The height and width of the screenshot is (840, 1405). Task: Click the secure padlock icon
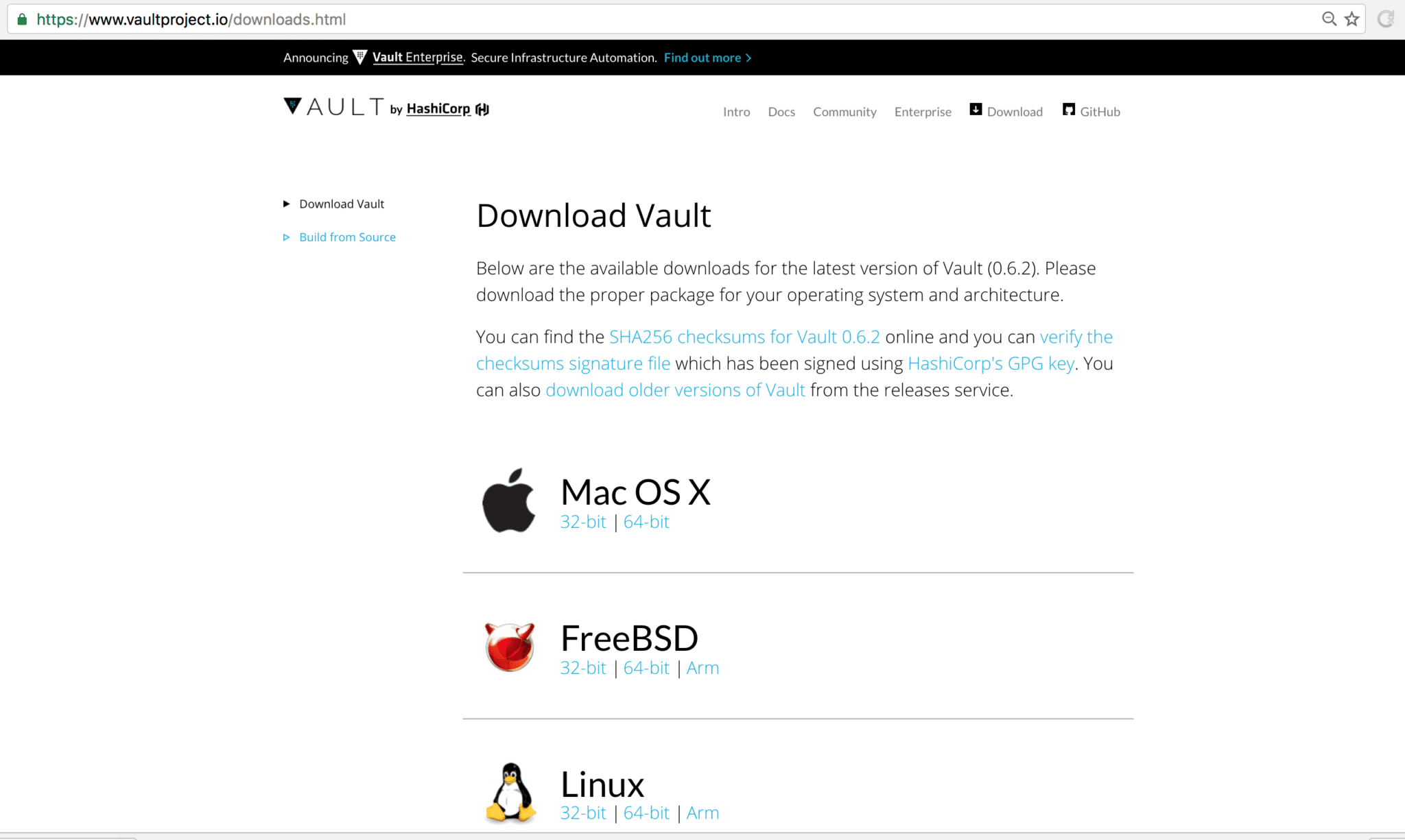click(x=22, y=19)
